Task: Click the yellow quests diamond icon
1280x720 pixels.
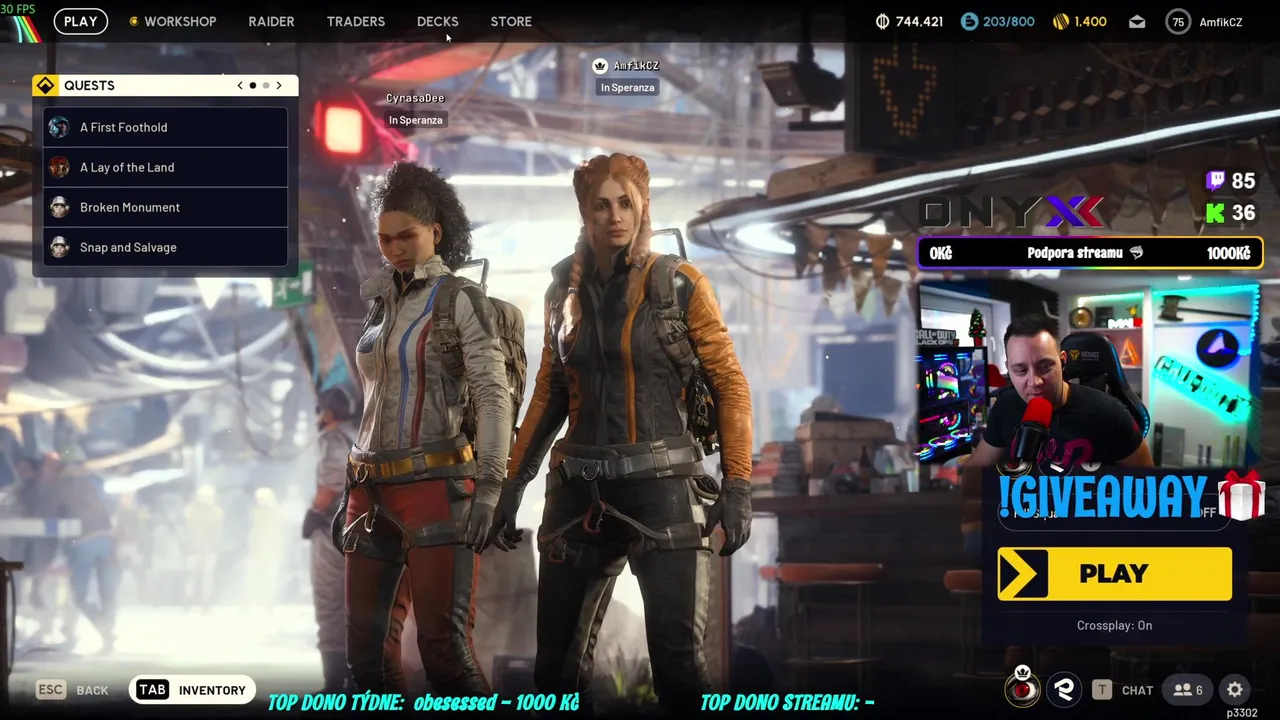Action: (45, 85)
